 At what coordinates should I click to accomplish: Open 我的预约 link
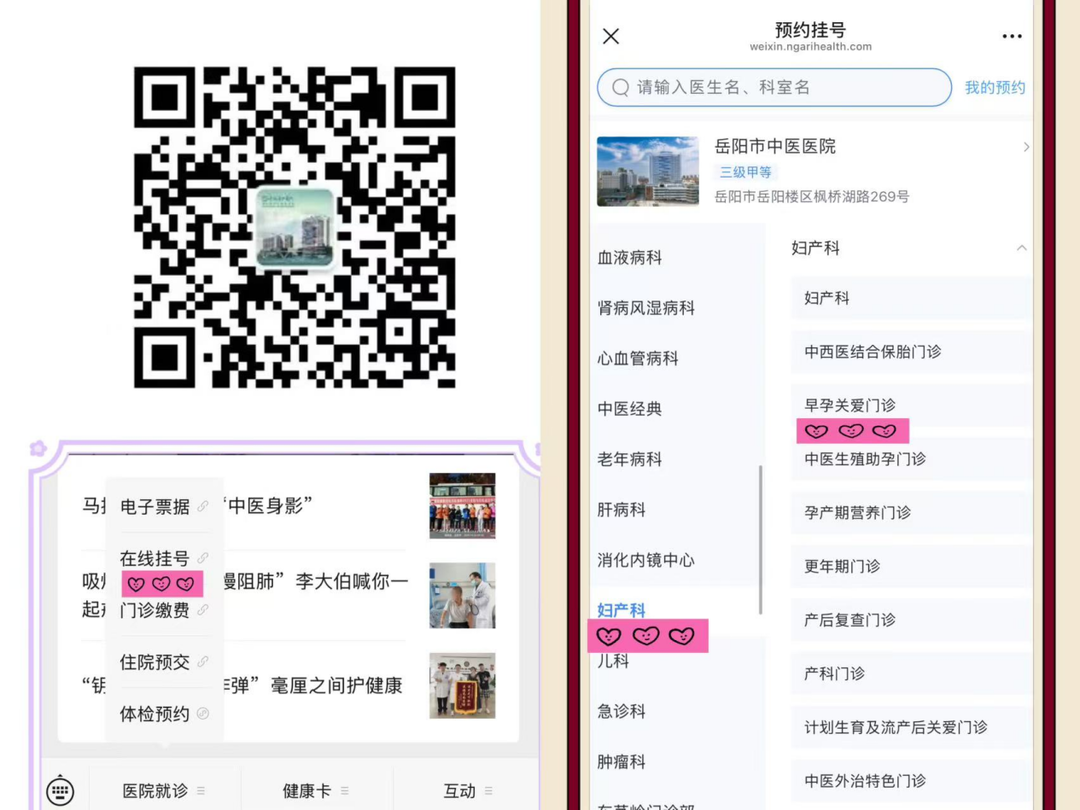(x=995, y=87)
